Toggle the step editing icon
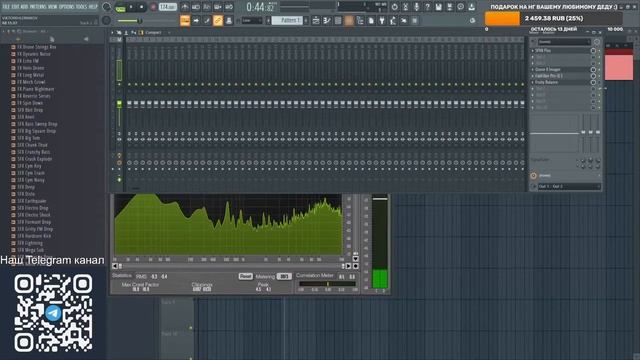 (x=207, y=20)
